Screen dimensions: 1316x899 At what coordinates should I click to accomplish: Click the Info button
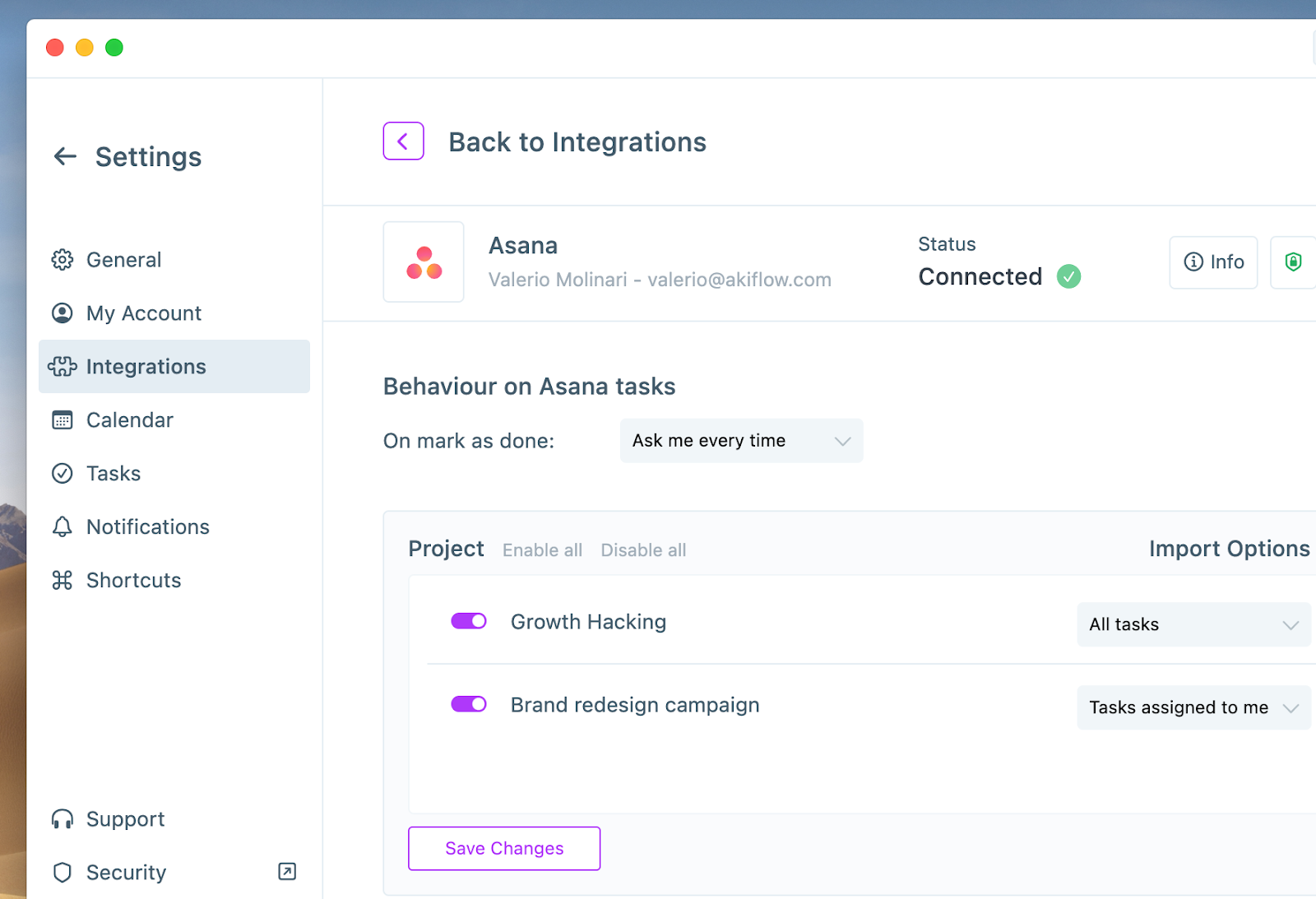(x=1213, y=262)
